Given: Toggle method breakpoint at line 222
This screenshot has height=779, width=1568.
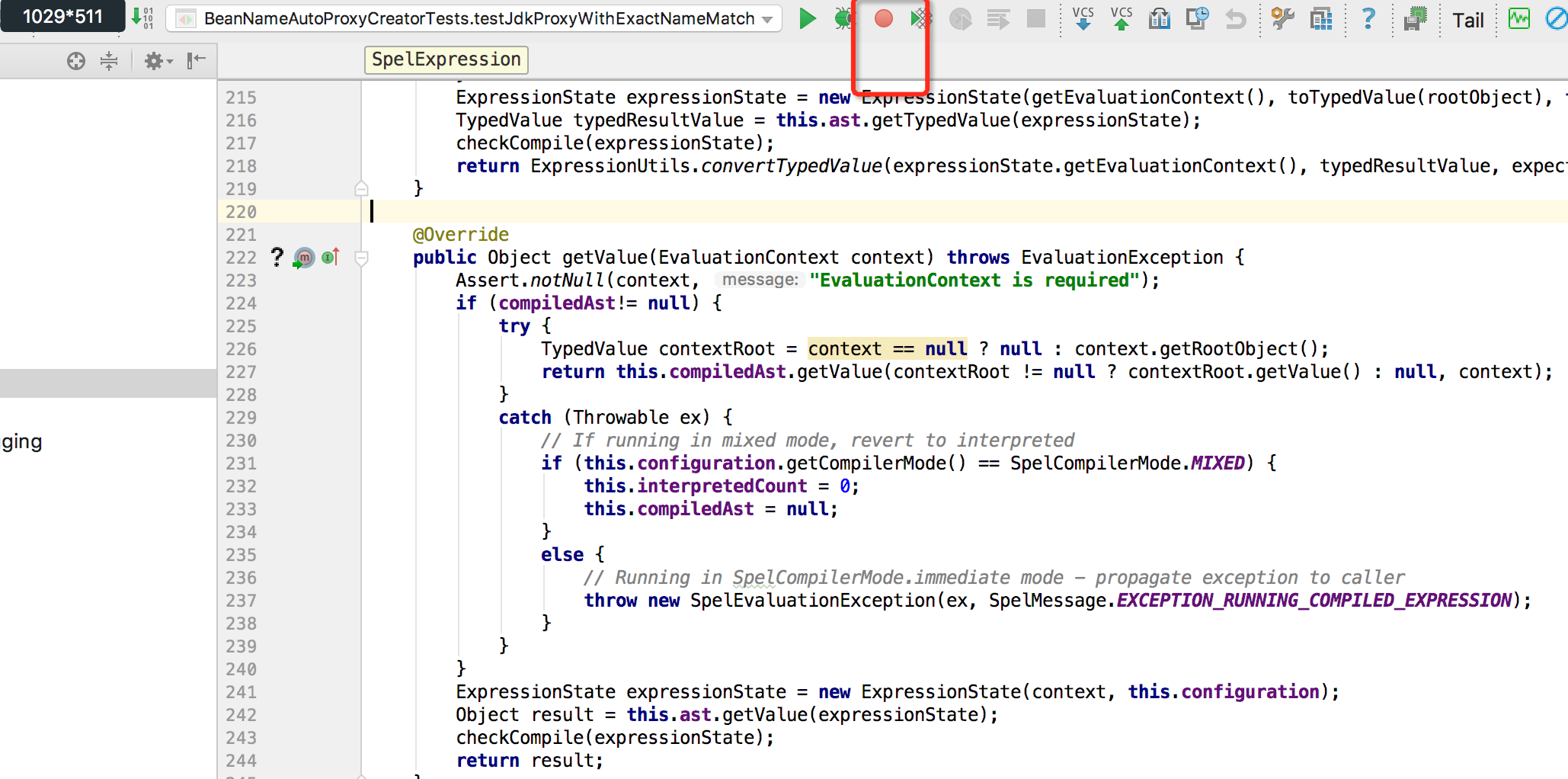Looking at the screenshot, I should [x=304, y=258].
